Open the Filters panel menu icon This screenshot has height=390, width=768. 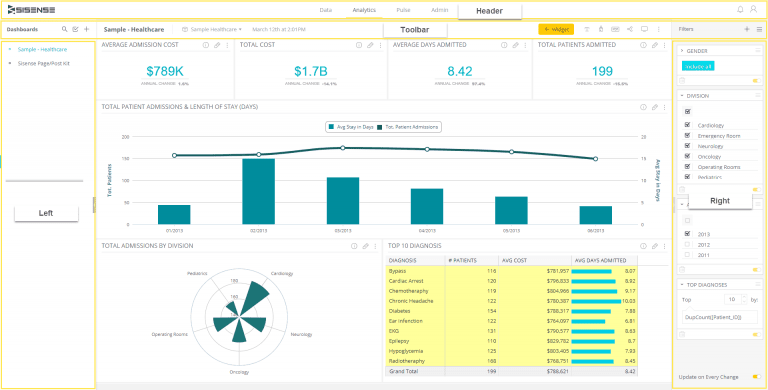click(759, 29)
